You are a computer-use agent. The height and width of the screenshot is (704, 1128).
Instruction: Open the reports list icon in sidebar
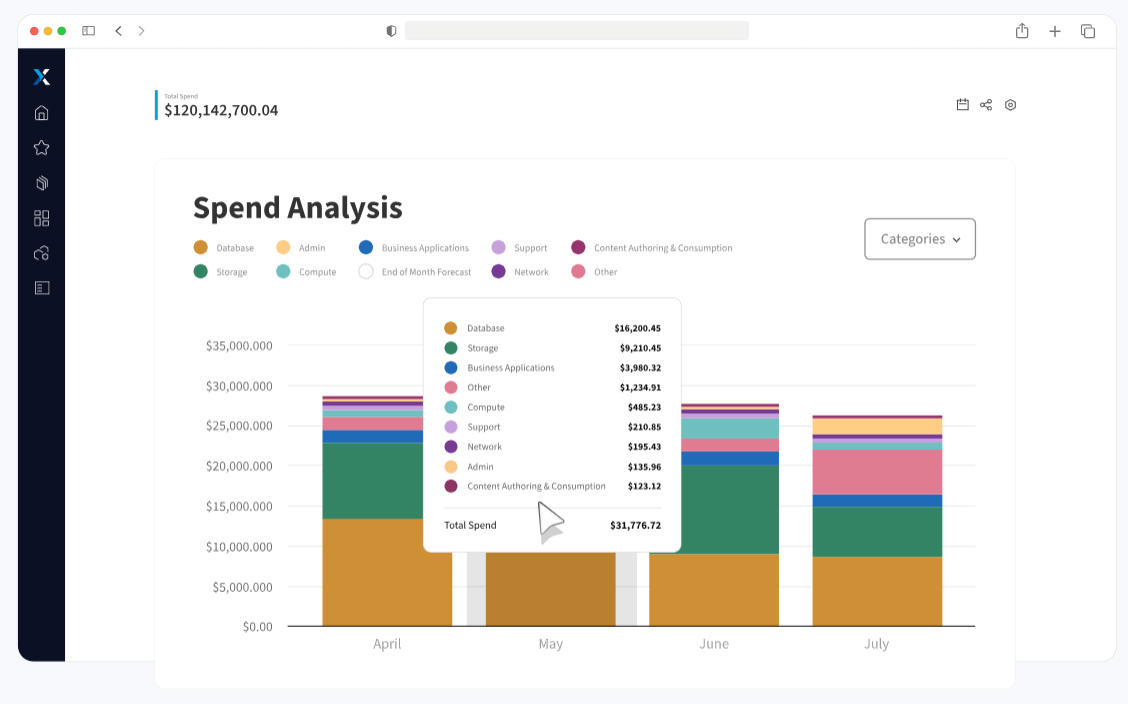(41, 288)
